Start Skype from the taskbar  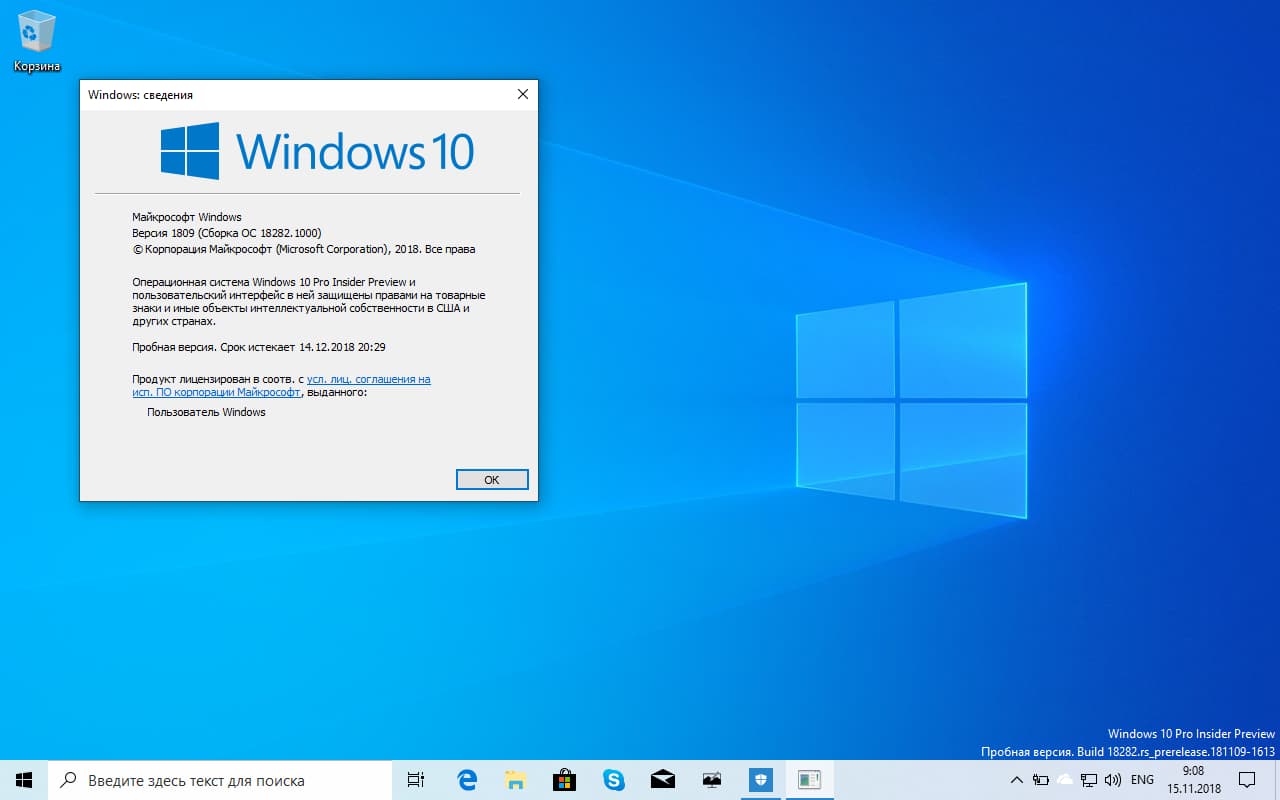tap(612, 779)
